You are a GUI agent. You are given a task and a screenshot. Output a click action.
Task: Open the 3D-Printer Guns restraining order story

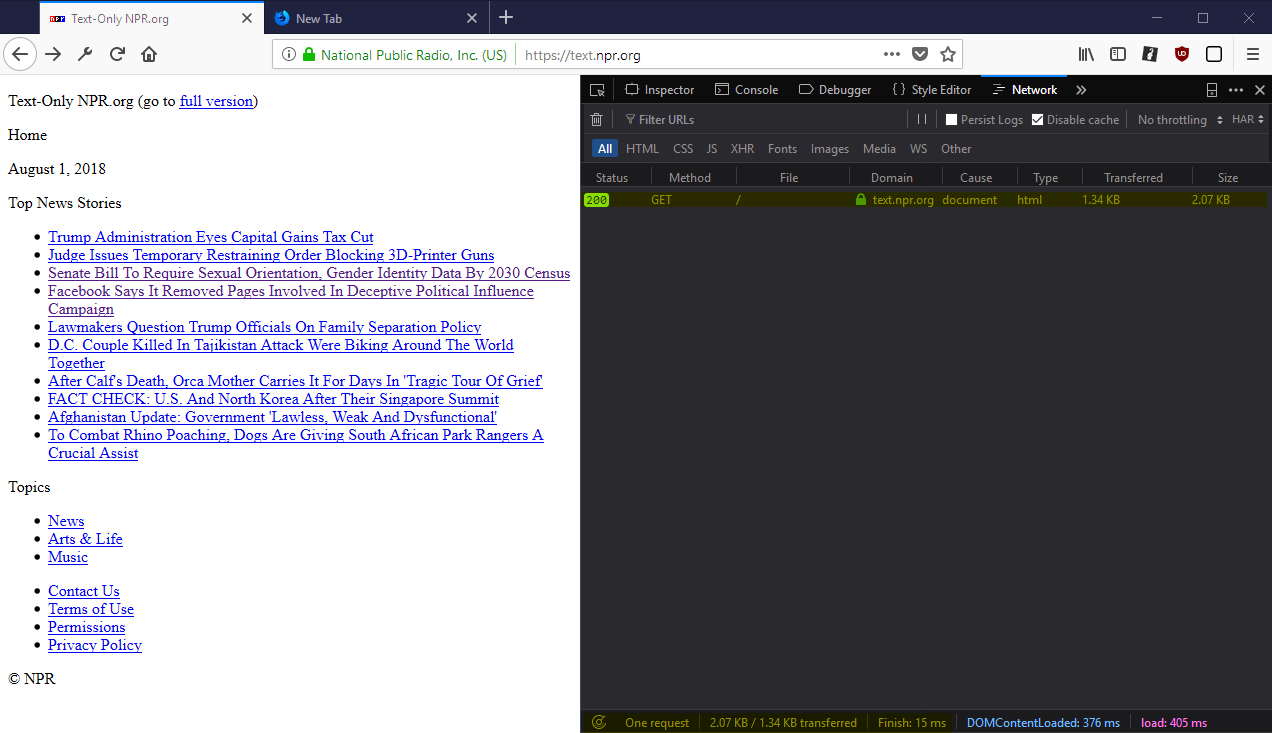pos(271,255)
